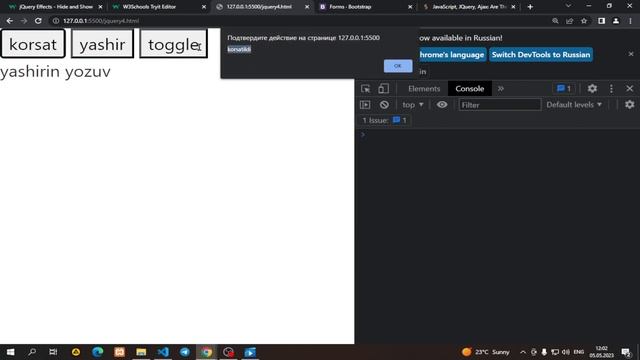The image size is (640, 360).
Task: Open the notification center icon
Action: coord(626,352)
